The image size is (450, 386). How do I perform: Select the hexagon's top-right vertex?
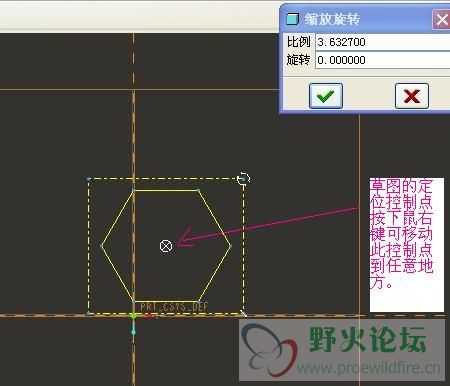[199, 190]
